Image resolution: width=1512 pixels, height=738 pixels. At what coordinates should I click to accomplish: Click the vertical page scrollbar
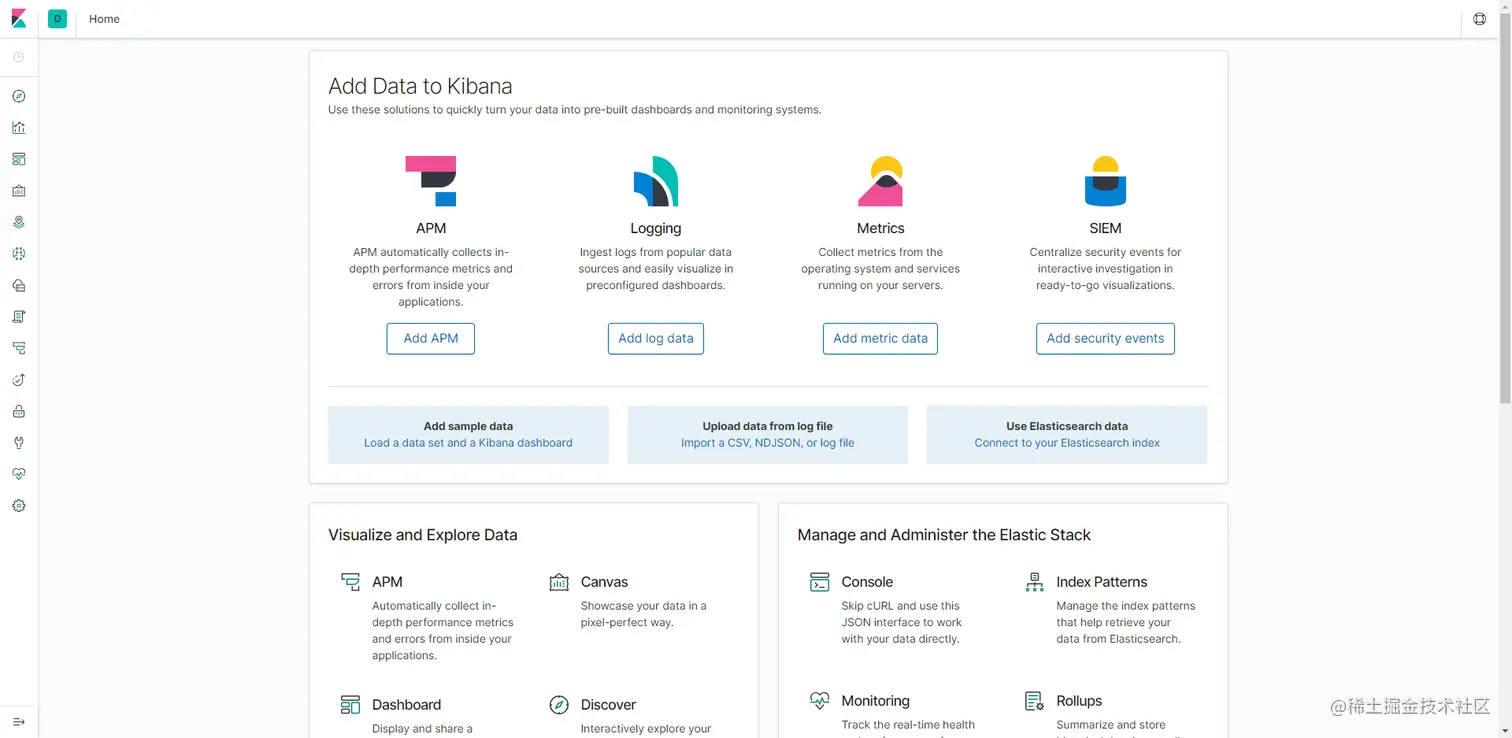[x=1505, y=220]
